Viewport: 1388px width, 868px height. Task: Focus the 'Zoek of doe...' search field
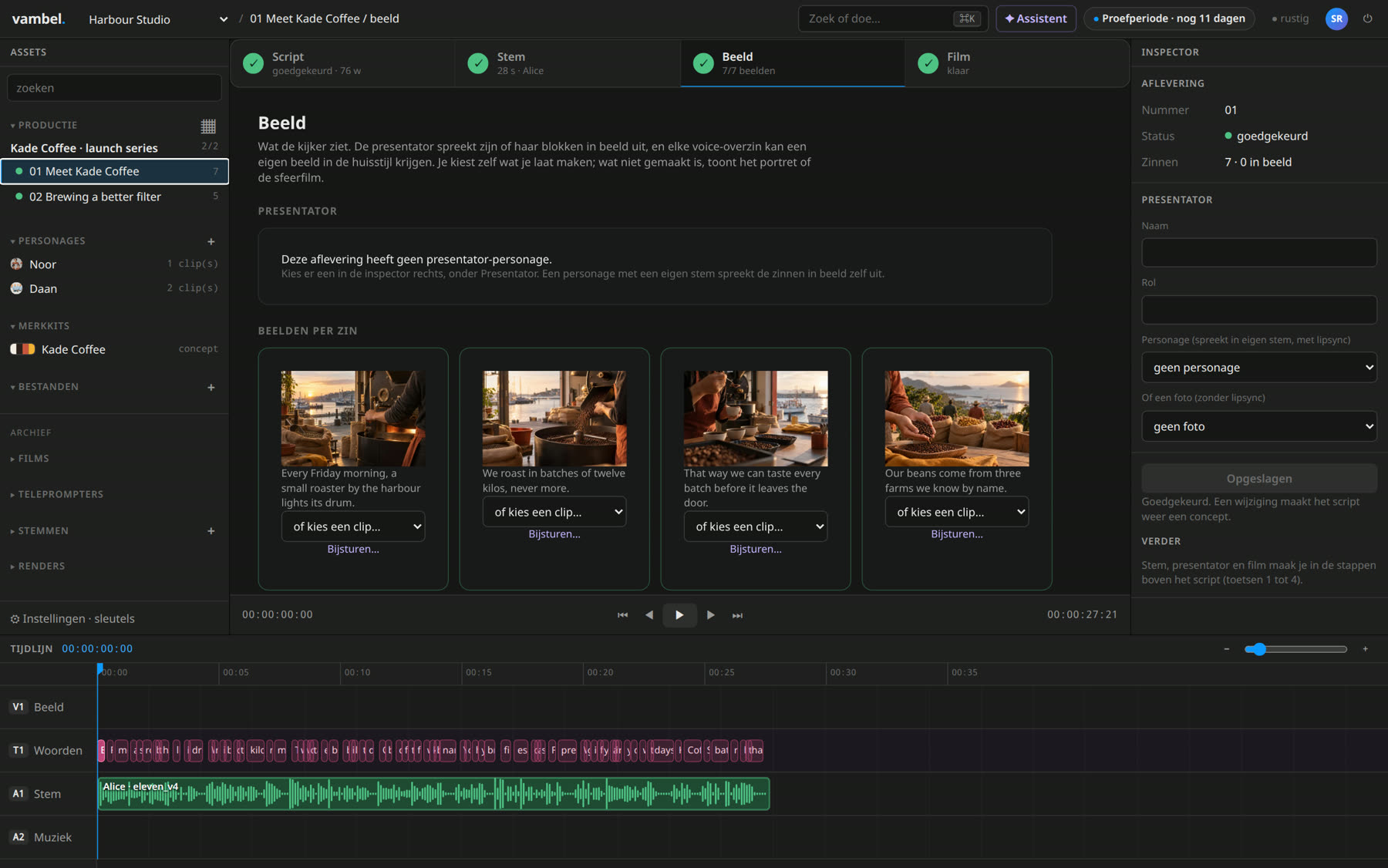[893, 19]
